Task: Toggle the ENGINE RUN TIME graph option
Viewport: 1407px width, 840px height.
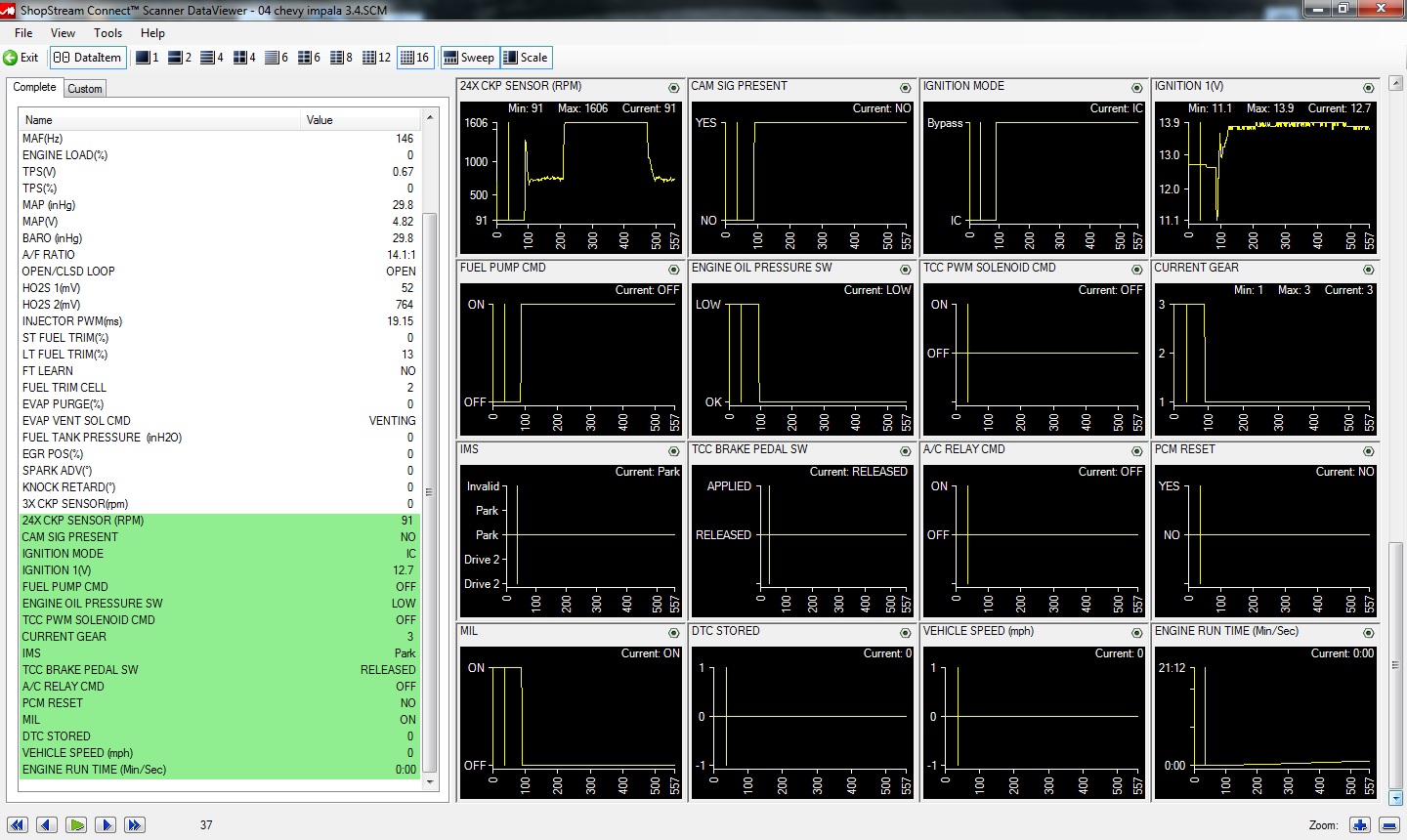Action: 1369,633
